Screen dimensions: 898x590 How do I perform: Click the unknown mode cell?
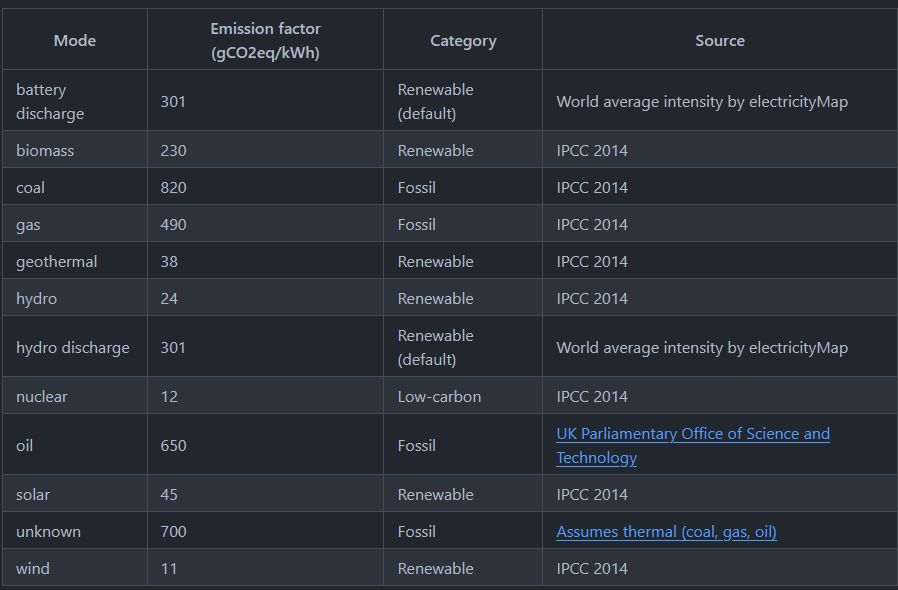click(47, 531)
